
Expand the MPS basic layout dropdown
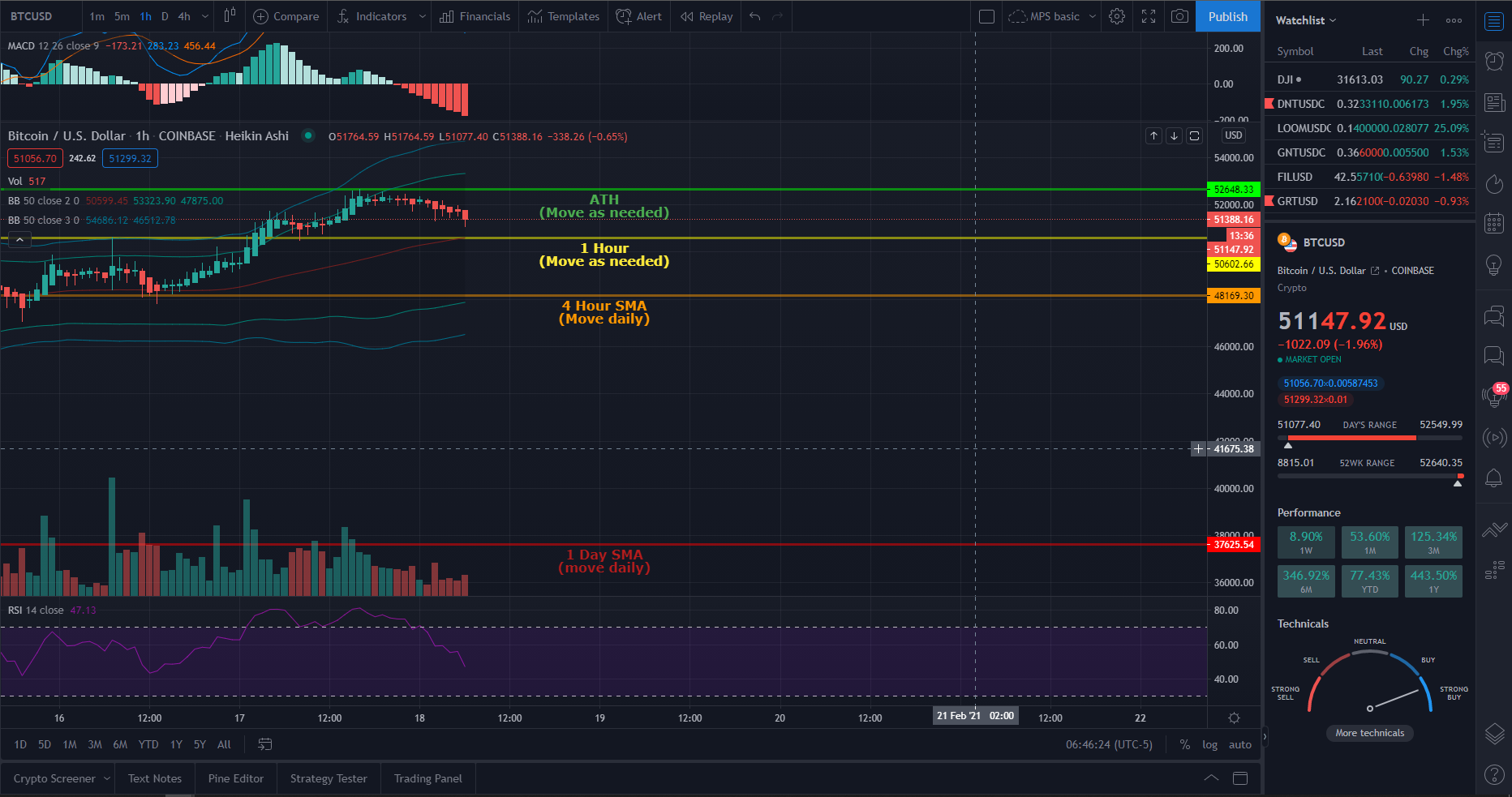tap(1093, 16)
